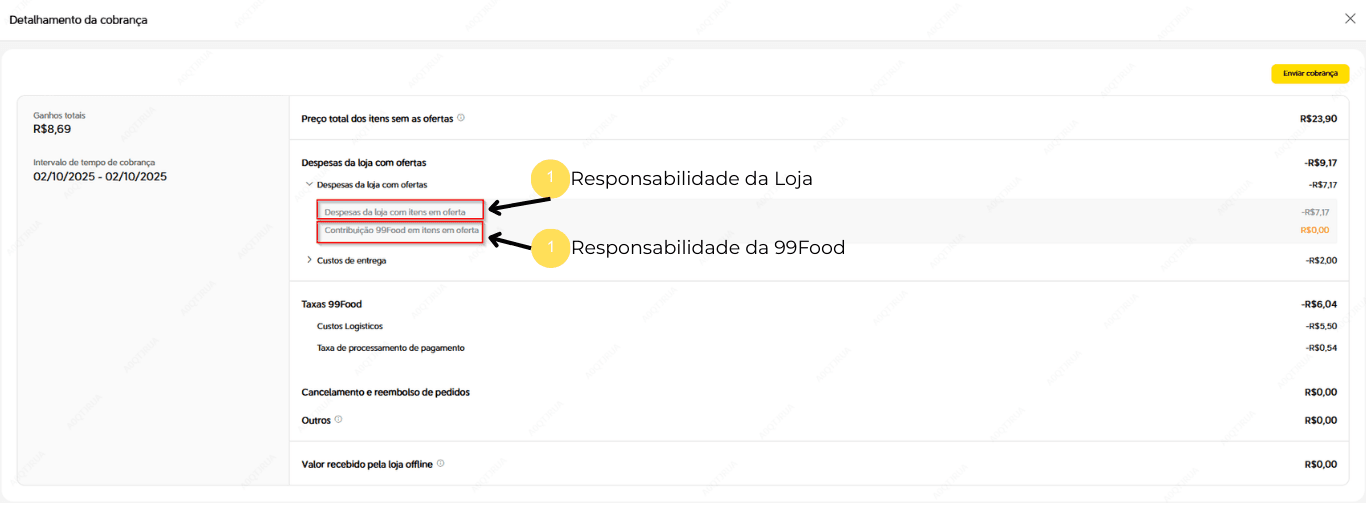Click the orange R$0,00 contribution amount
Viewport: 1366px width, 507px height.
pyautogui.click(x=1314, y=230)
